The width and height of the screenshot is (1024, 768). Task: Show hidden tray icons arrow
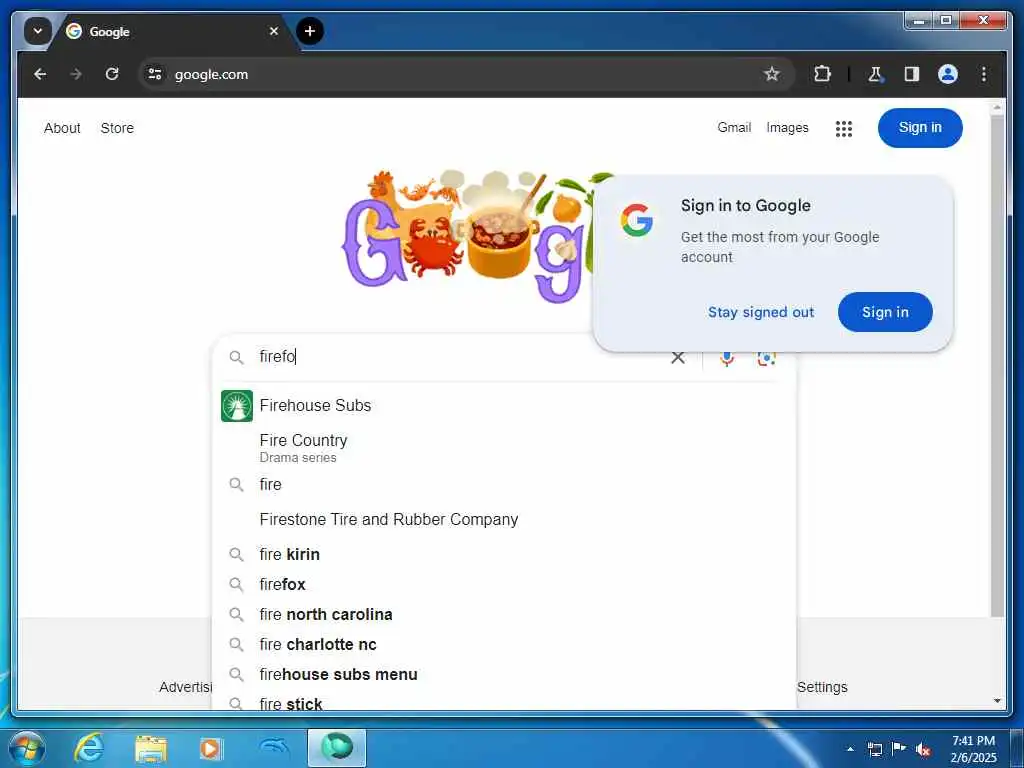coord(850,749)
